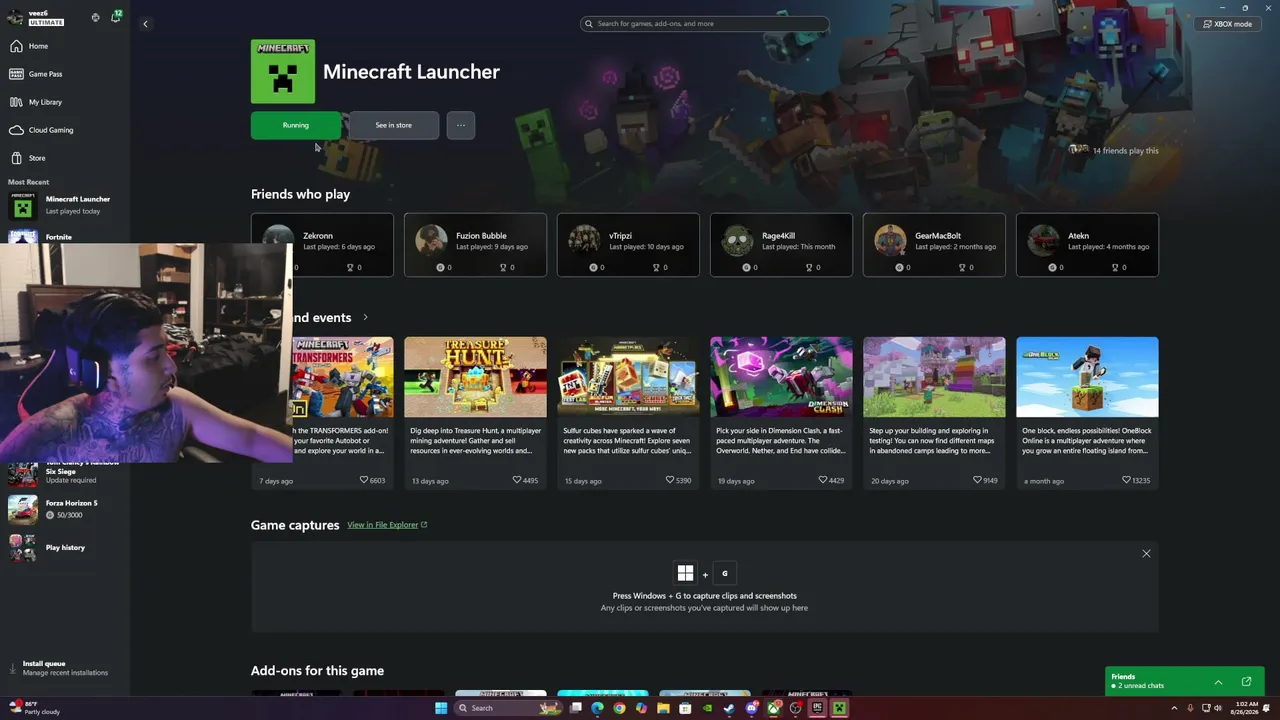Viewport: 1280px width, 720px height.
Task: Open notifications bell with 12 badge
Action: (x=116, y=17)
